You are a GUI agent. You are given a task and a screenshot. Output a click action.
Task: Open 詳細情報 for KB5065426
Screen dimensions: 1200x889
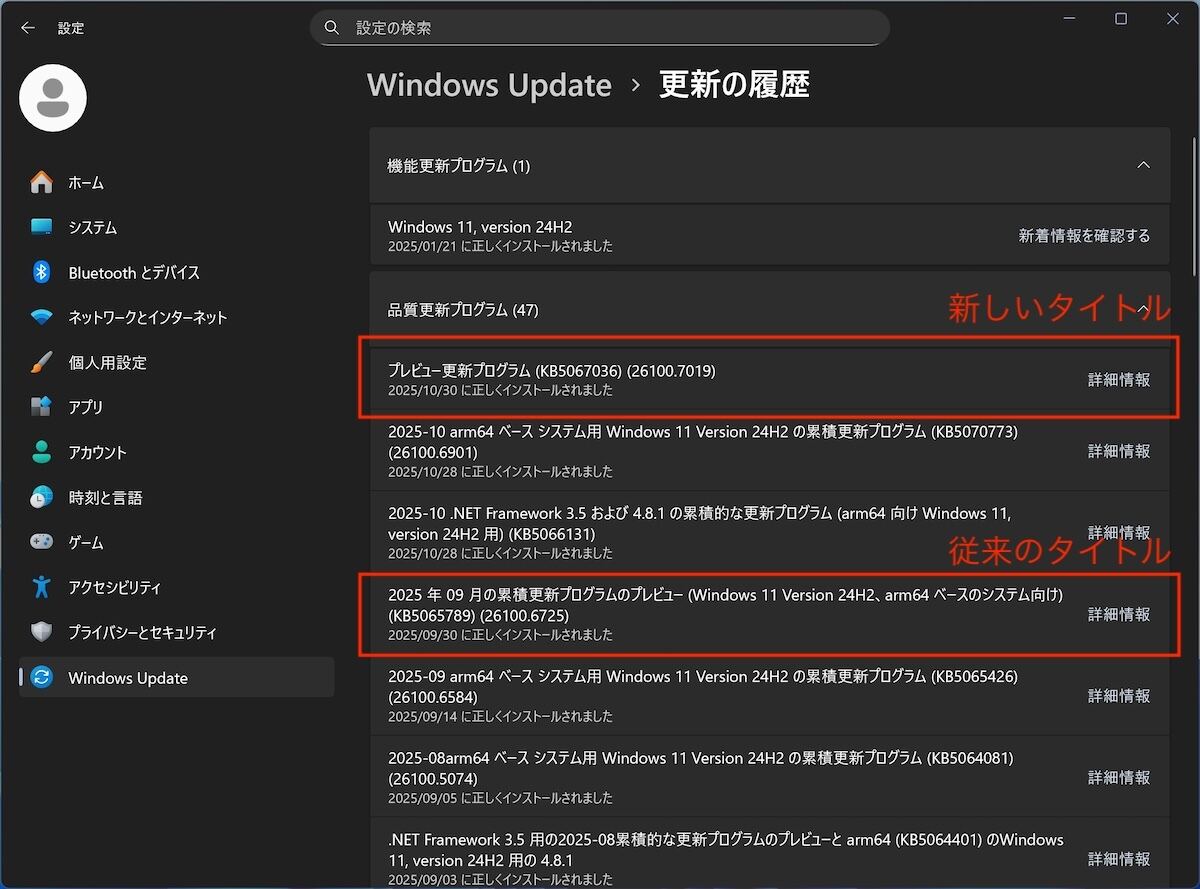tap(1119, 696)
